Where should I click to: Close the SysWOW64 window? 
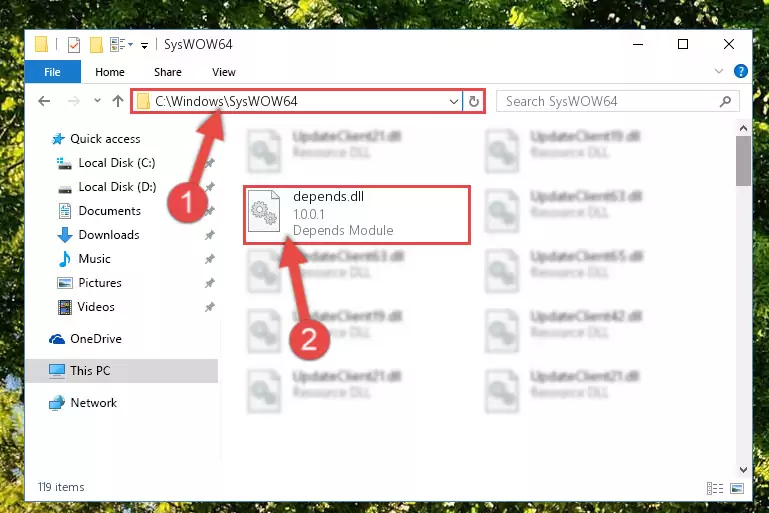[x=729, y=45]
